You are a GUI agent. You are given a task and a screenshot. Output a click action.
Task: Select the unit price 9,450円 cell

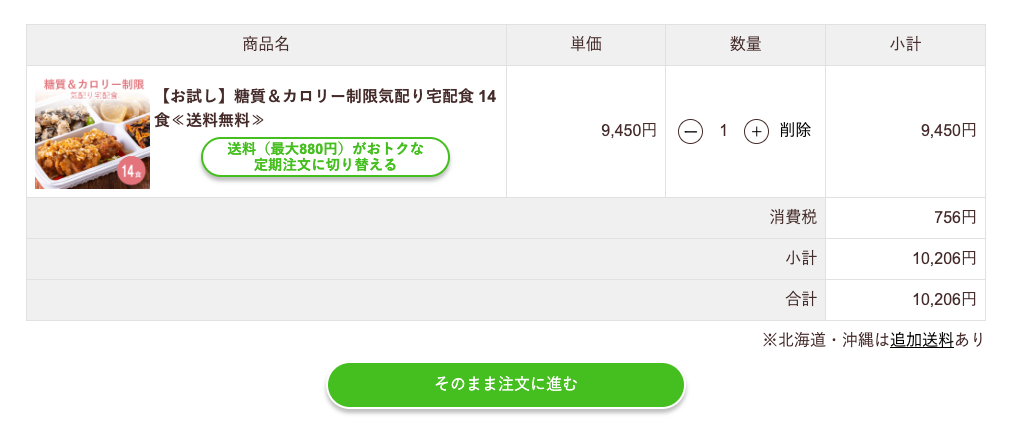point(586,131)
